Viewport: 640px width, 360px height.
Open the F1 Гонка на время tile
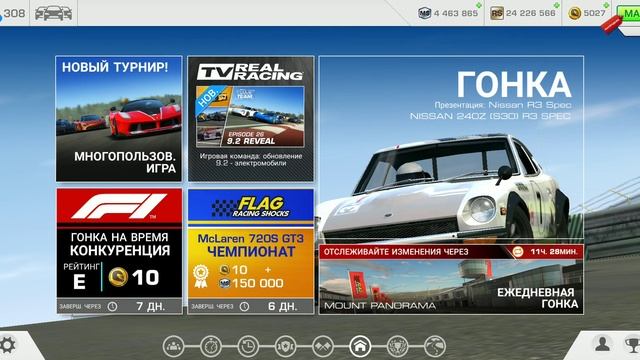[x=119, y=251]
